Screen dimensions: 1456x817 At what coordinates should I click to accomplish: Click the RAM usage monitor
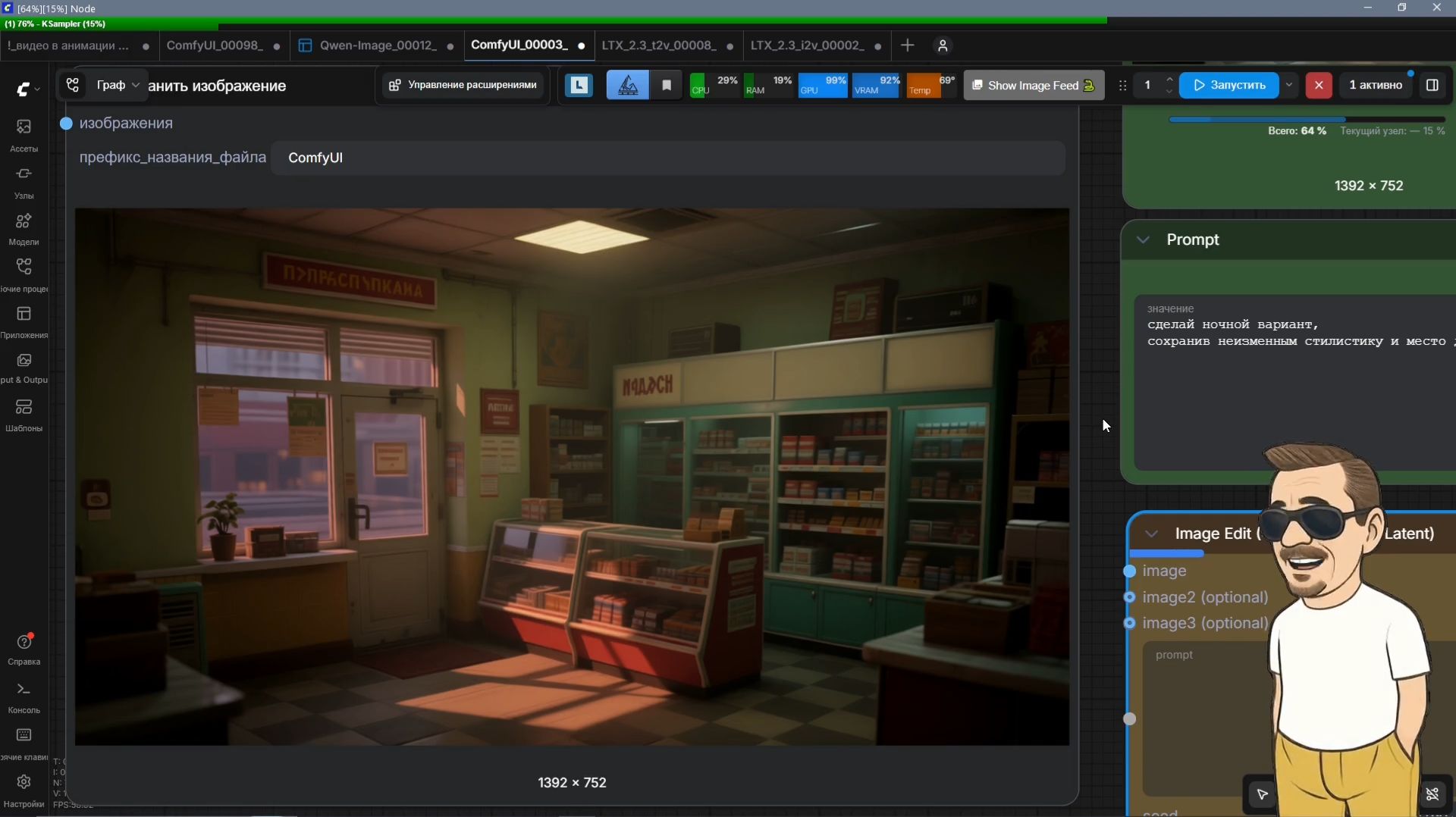769,86
